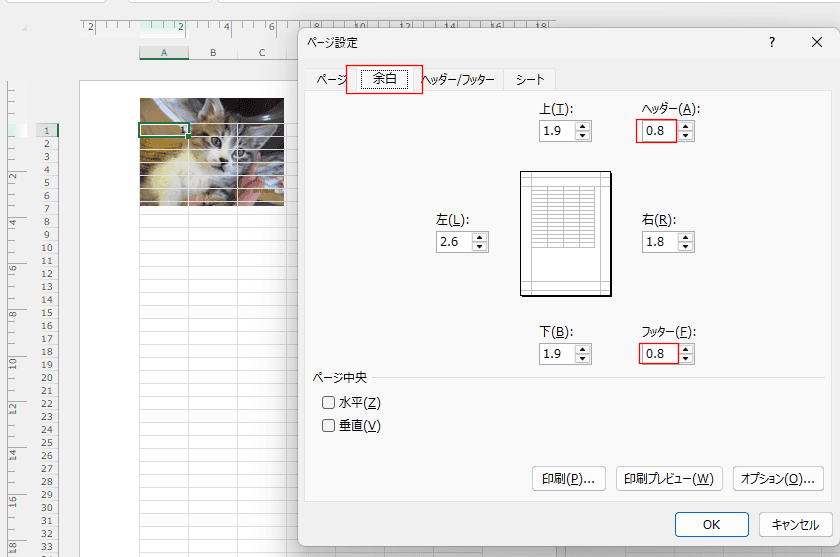
Task: Select the 余白 tab
Action: [384, 79]
